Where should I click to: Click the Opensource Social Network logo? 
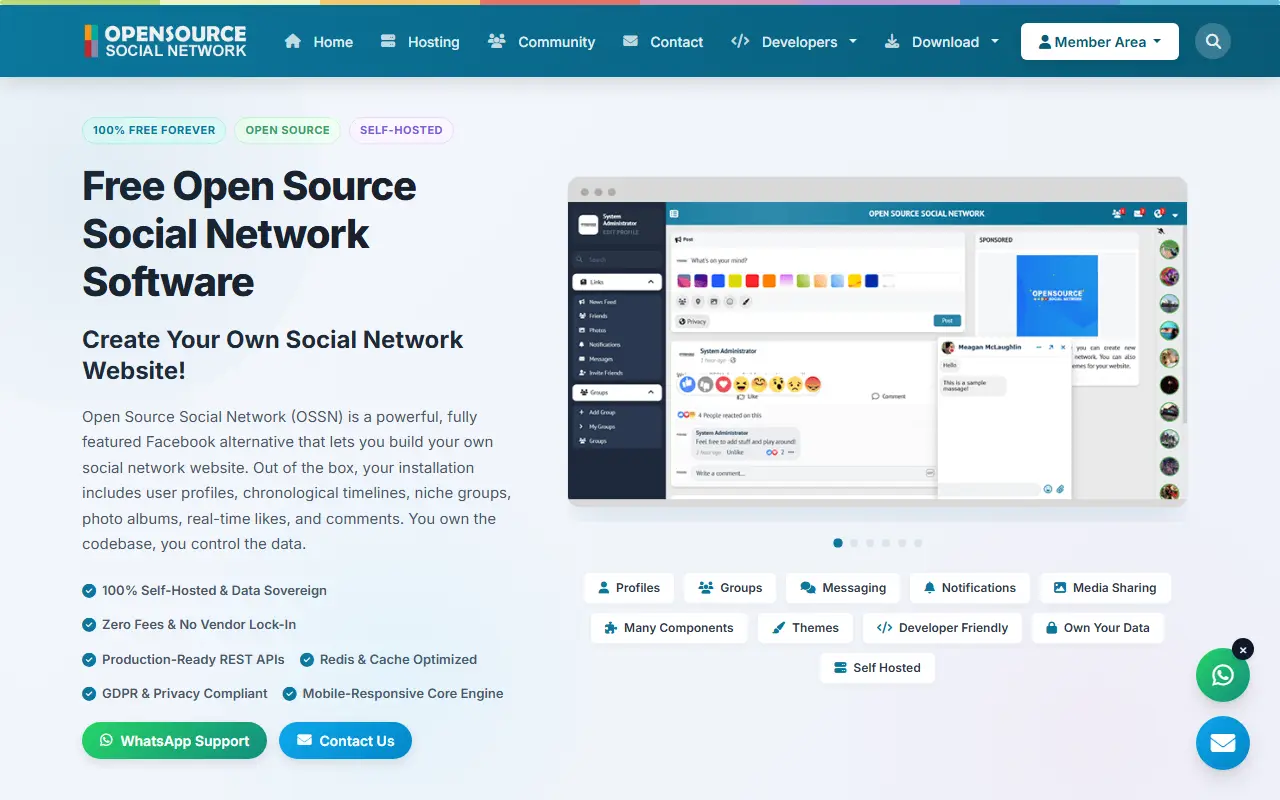[x=165, y=41]
